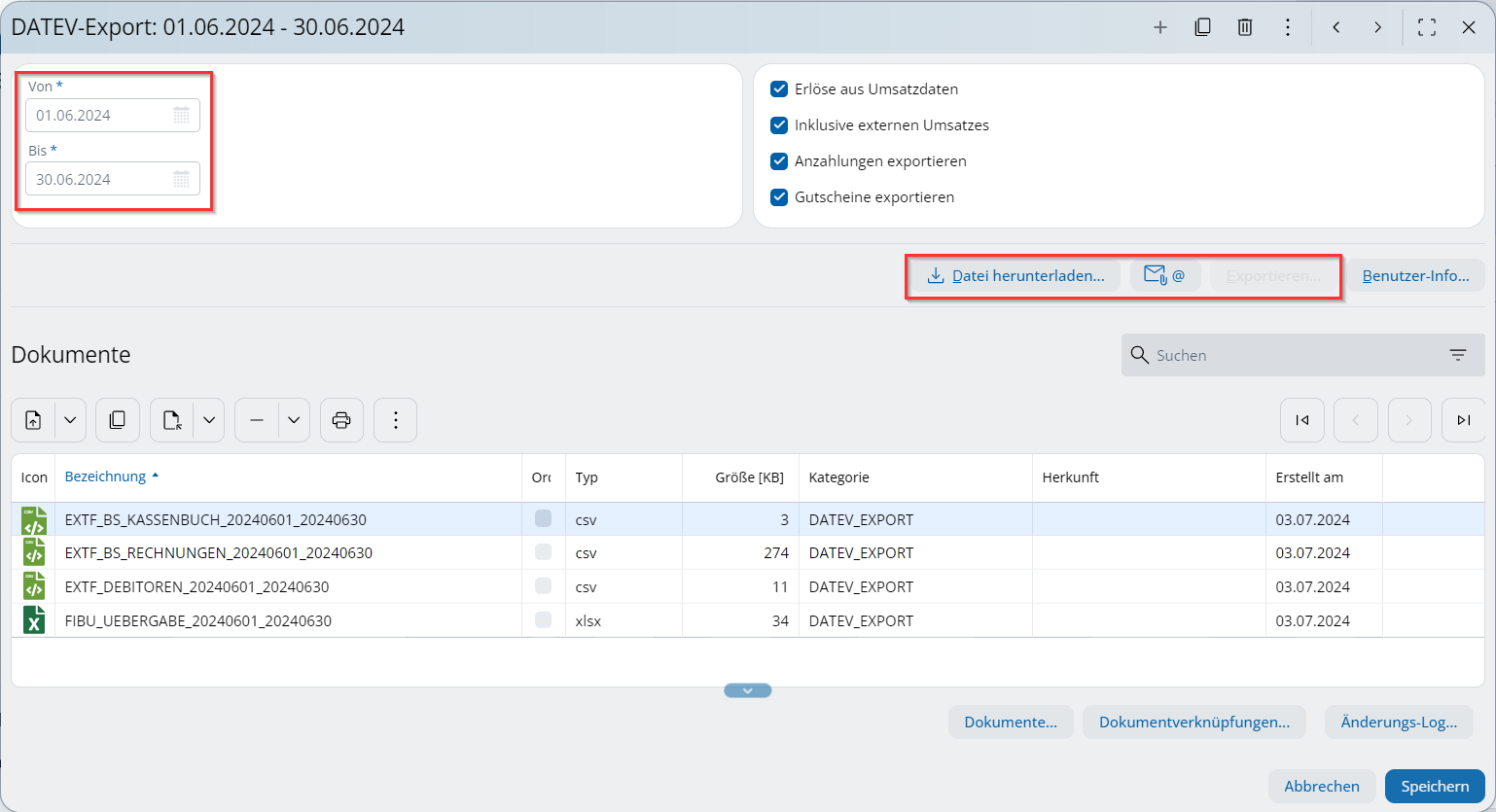Go to the next record in the title bar
This screenshot has height=812, width=1496.
(x=1378, y=27)
